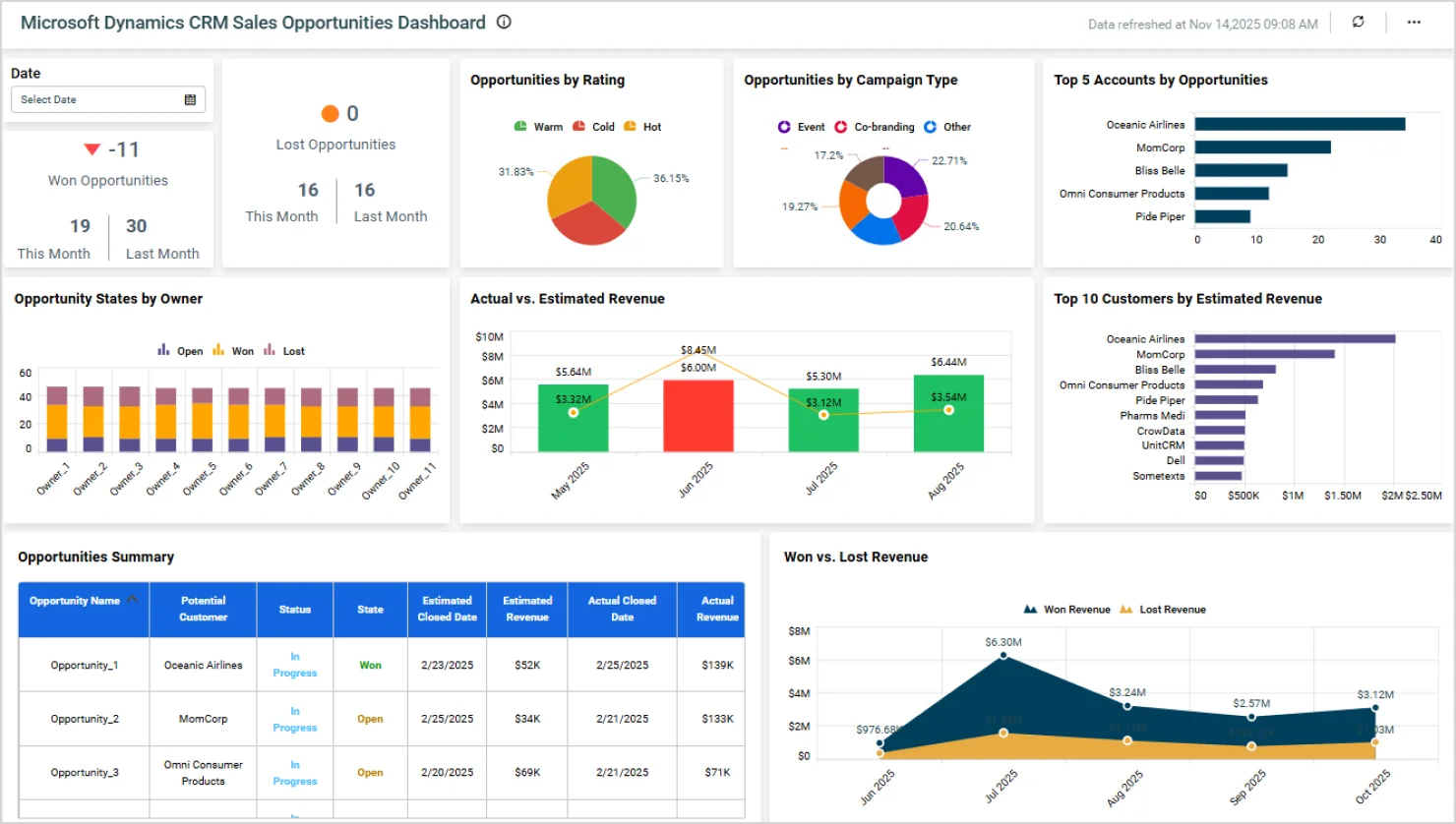This screenshot has width=1456, height=824.
Task: Toggle the Warm legend in Rating chart
Action: point(538,127)
